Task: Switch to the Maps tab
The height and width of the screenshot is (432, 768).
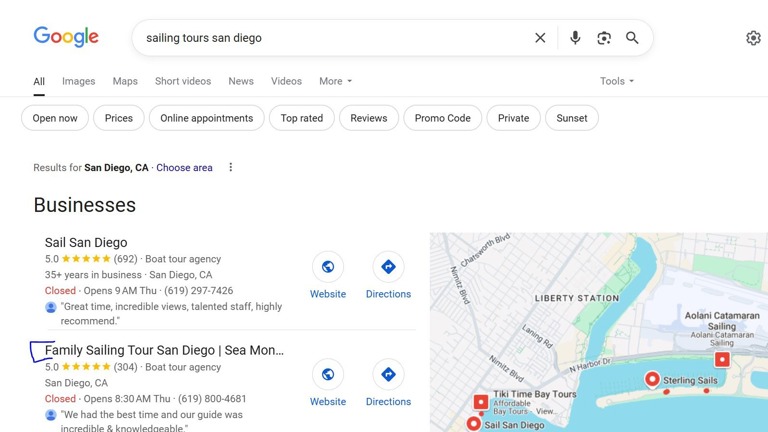Action: click(x=125, y=81)
